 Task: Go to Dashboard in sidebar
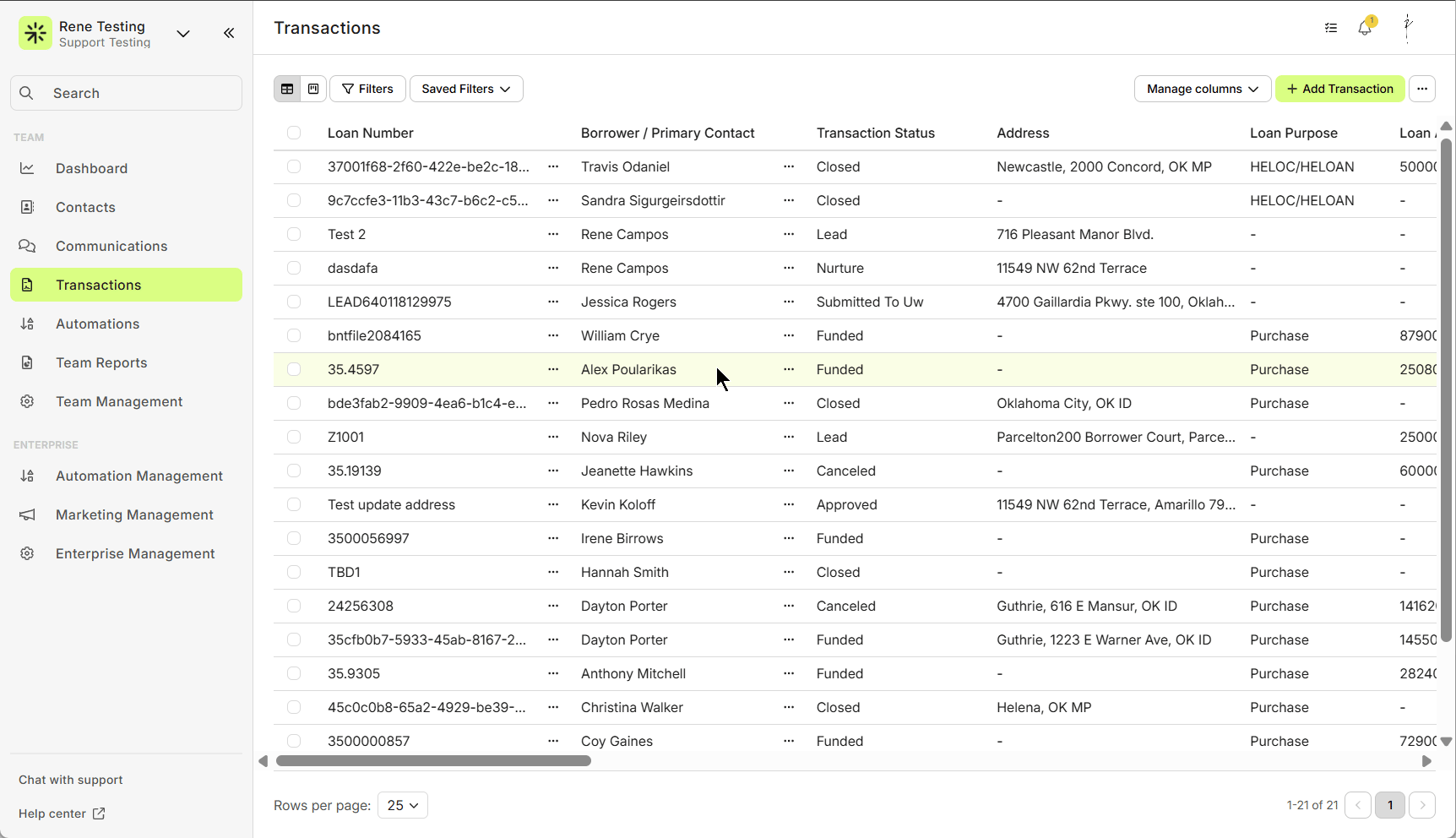(x=91, y=168)
